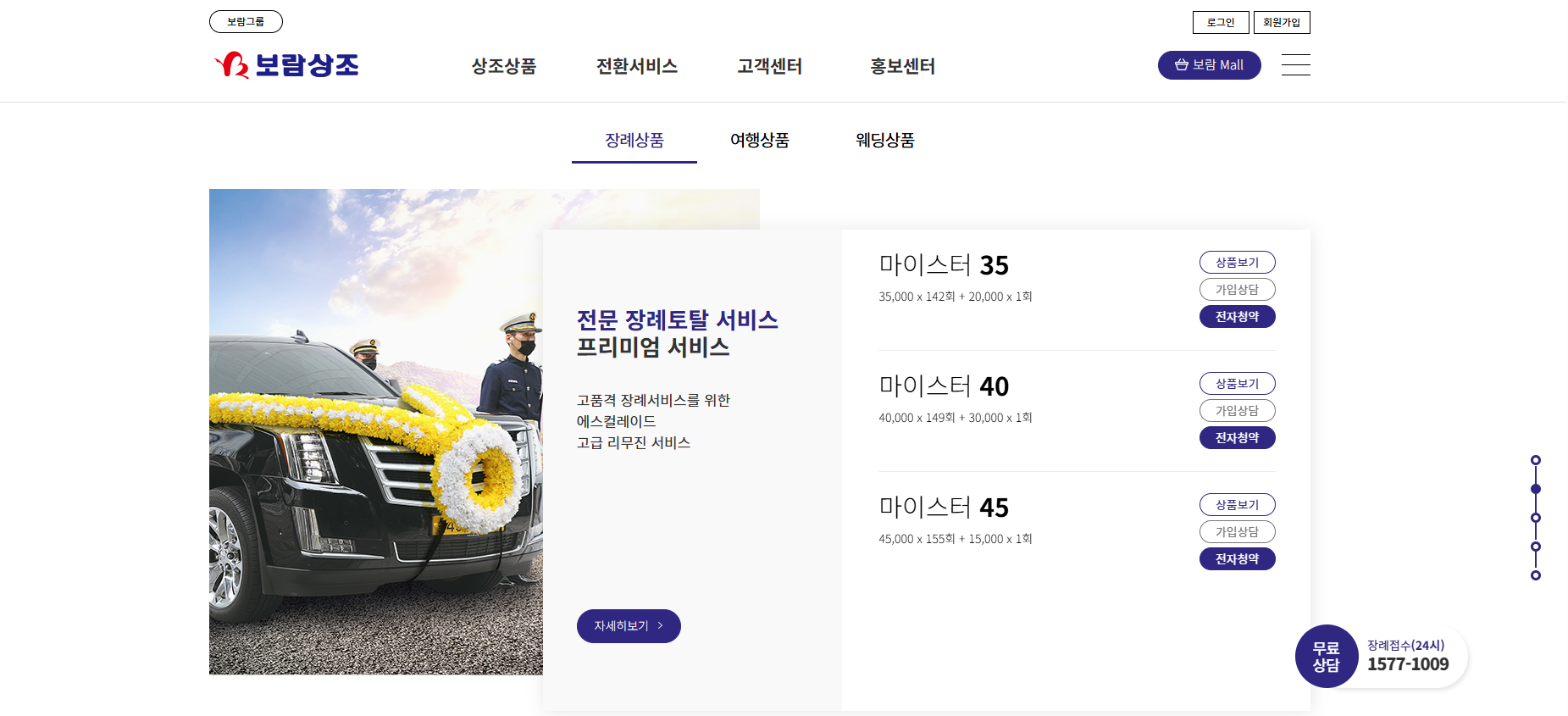The height and width of the screenshot is (716, 1568).
Task: Click the 장례접수(24시) label
Action: (x=1405, y=646)
